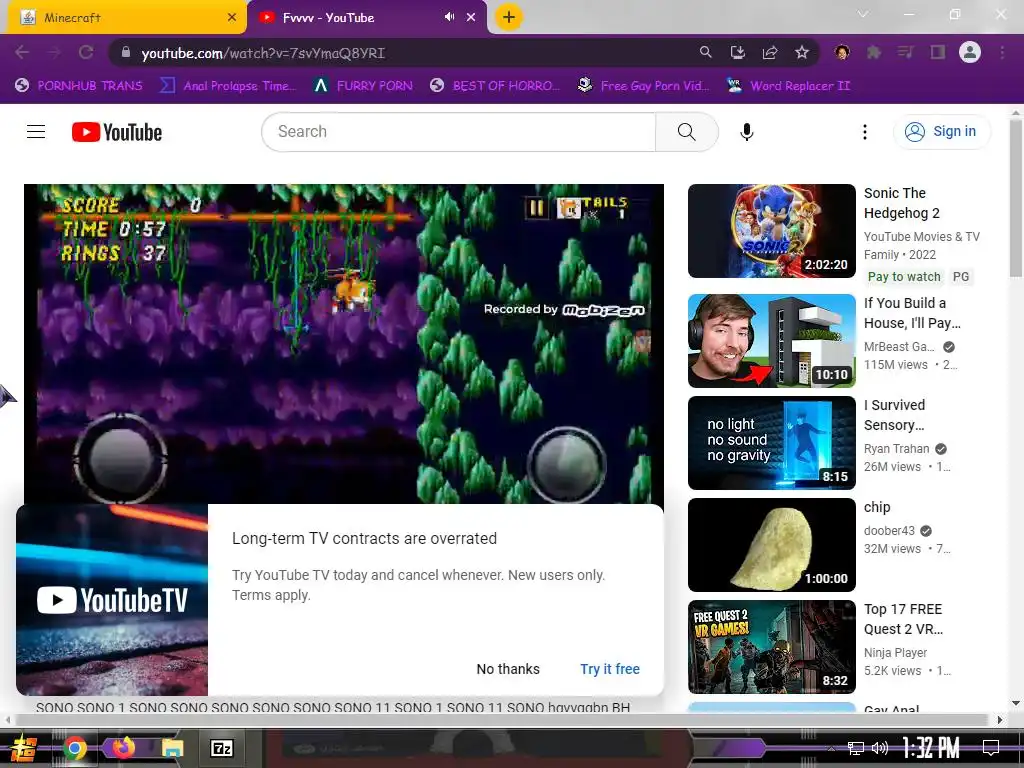Open media controls icon in toolbar
The height and width of the screenshot is (768, 1024).
coord(905,52)
